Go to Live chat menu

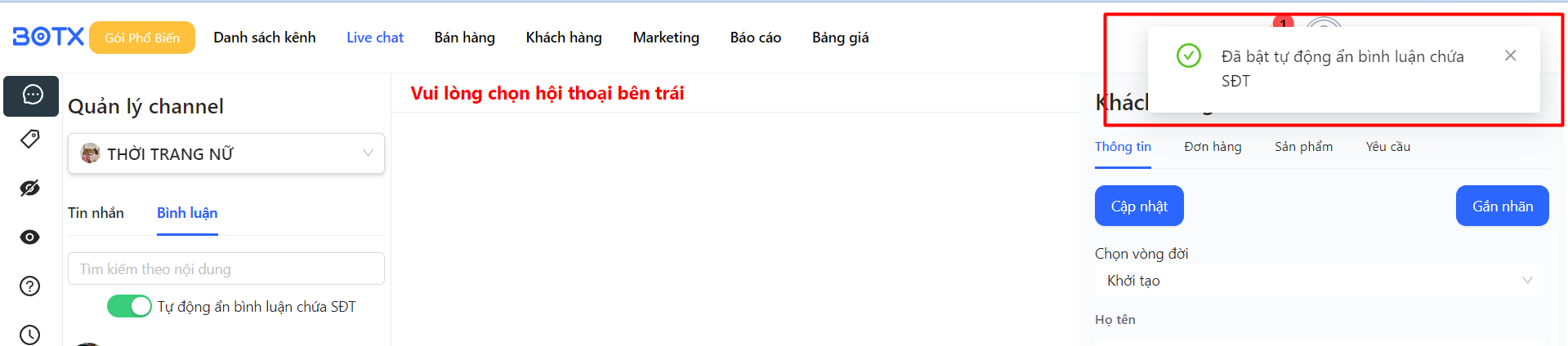tap(375, 38)
